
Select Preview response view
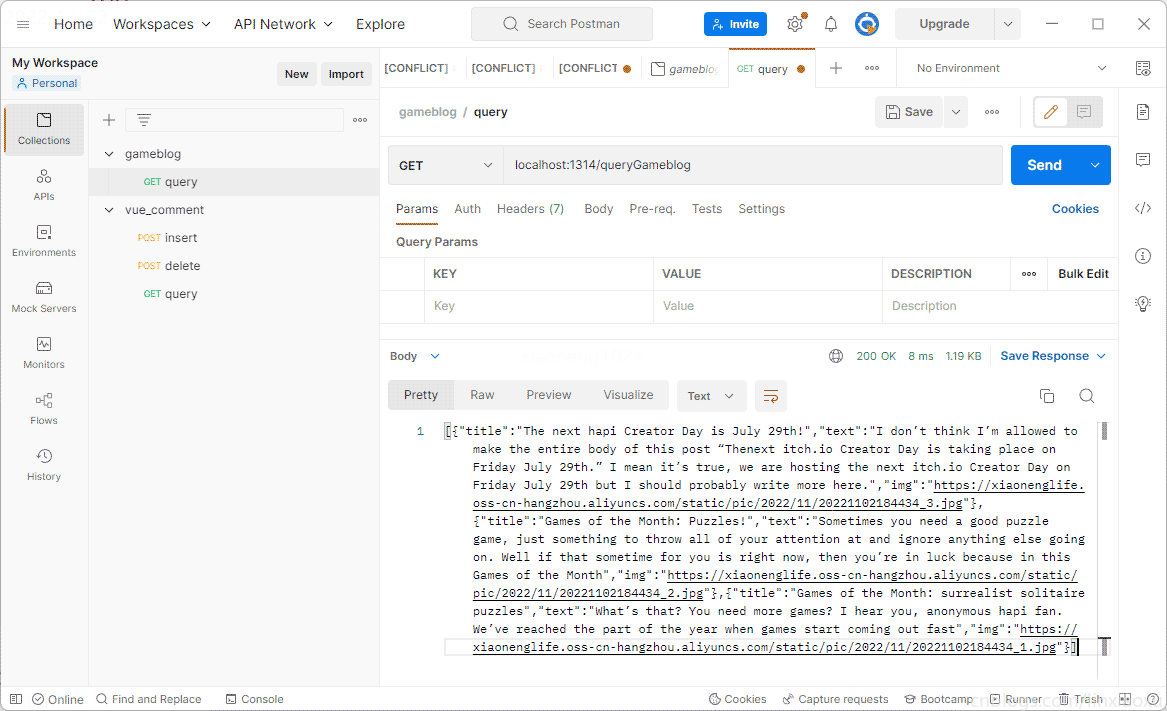coord(549,395)
